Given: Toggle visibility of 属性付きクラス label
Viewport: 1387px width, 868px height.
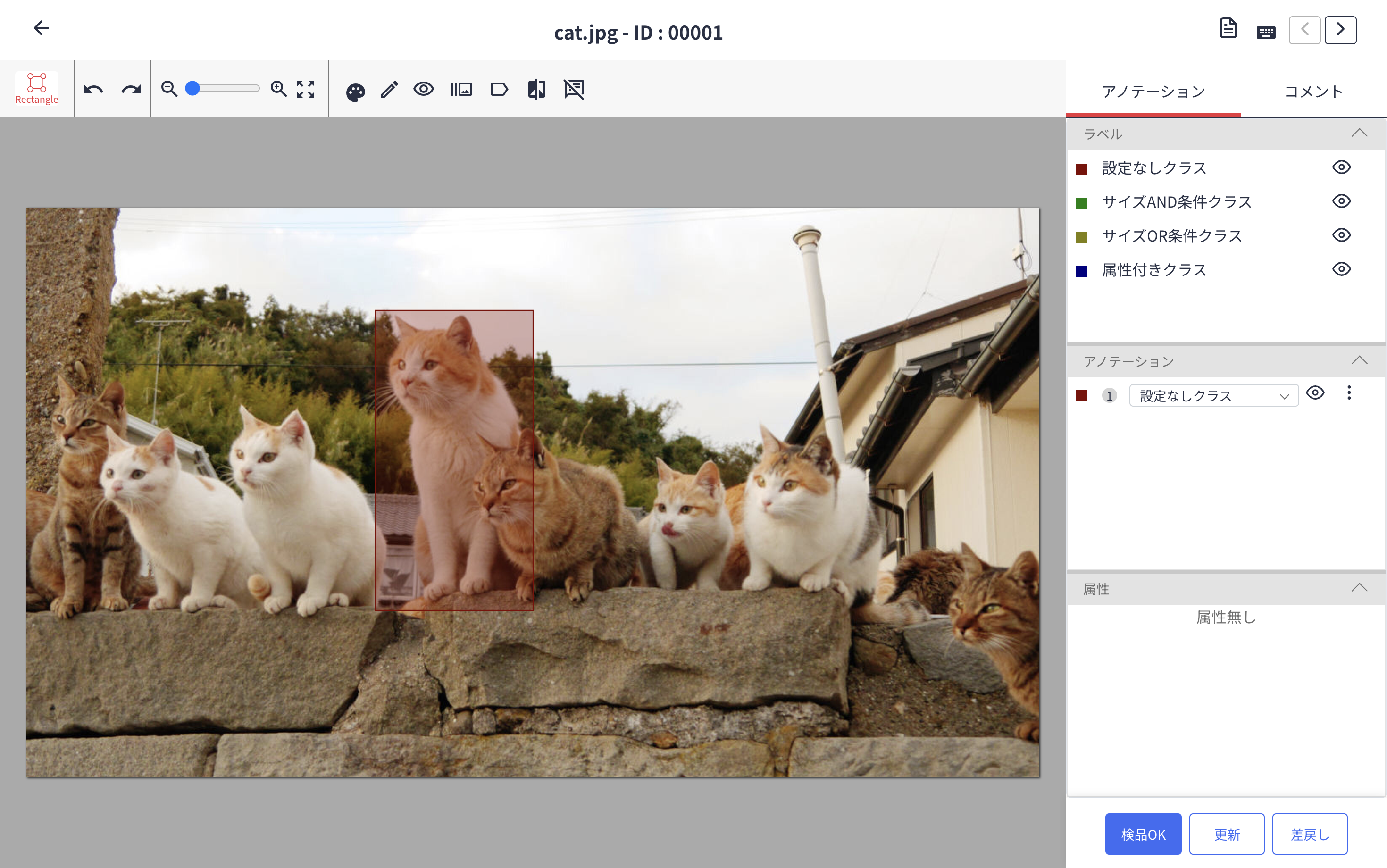Looking at the screenshot, I should 1341,269.
